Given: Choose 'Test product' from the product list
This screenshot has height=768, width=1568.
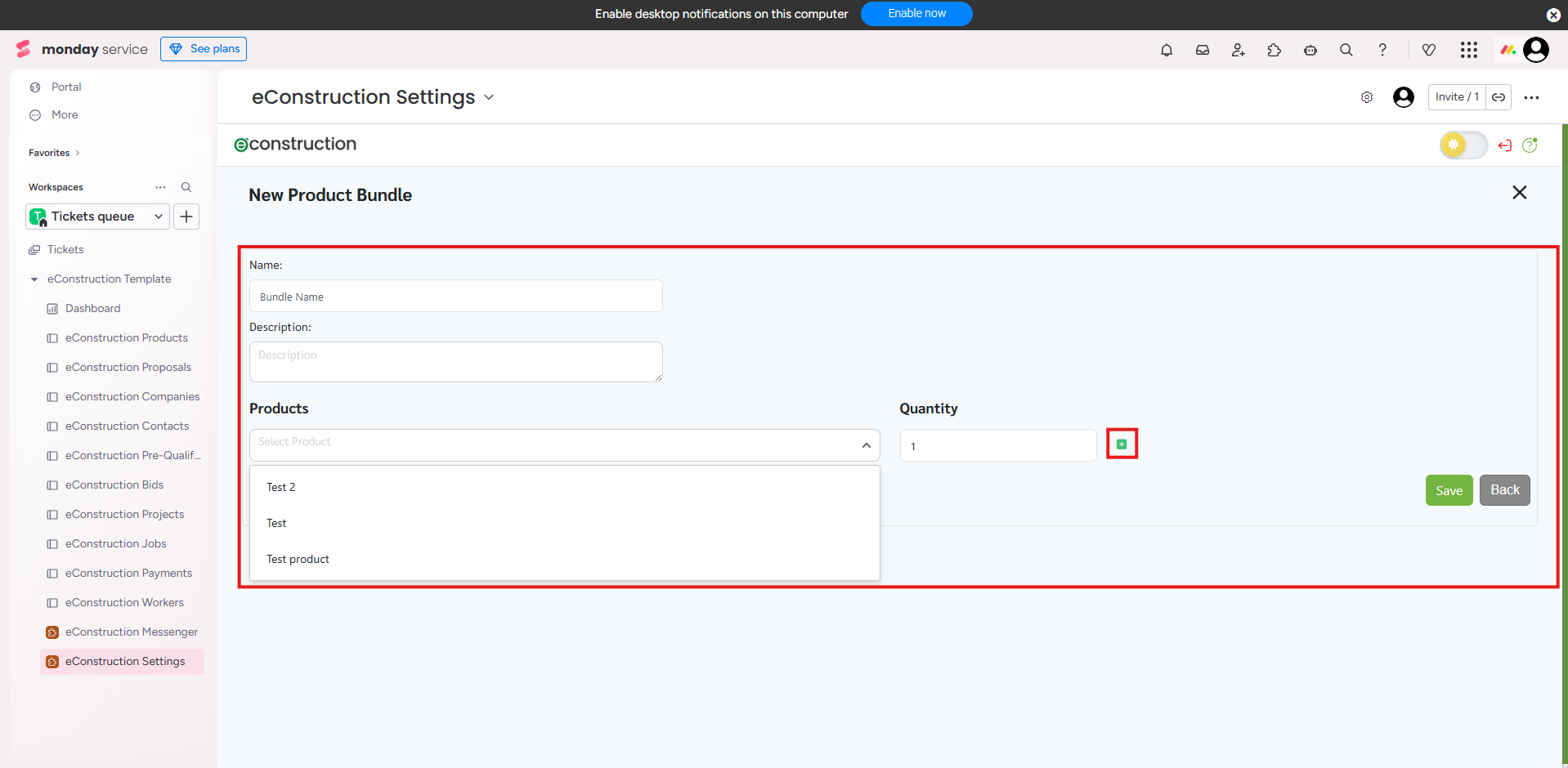Looking at the screenshot, I should (x=298, y=560).
